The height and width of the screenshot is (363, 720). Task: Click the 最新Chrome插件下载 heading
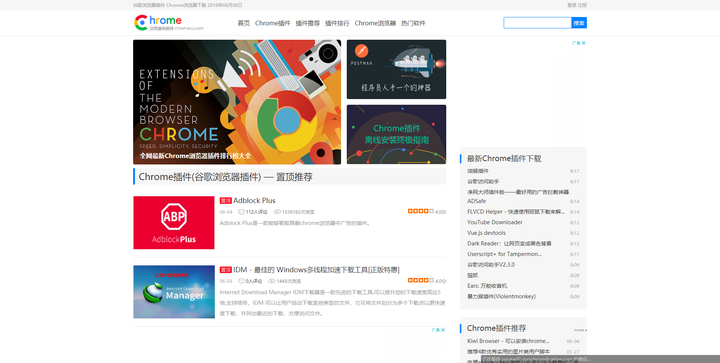tap(504, 158)
